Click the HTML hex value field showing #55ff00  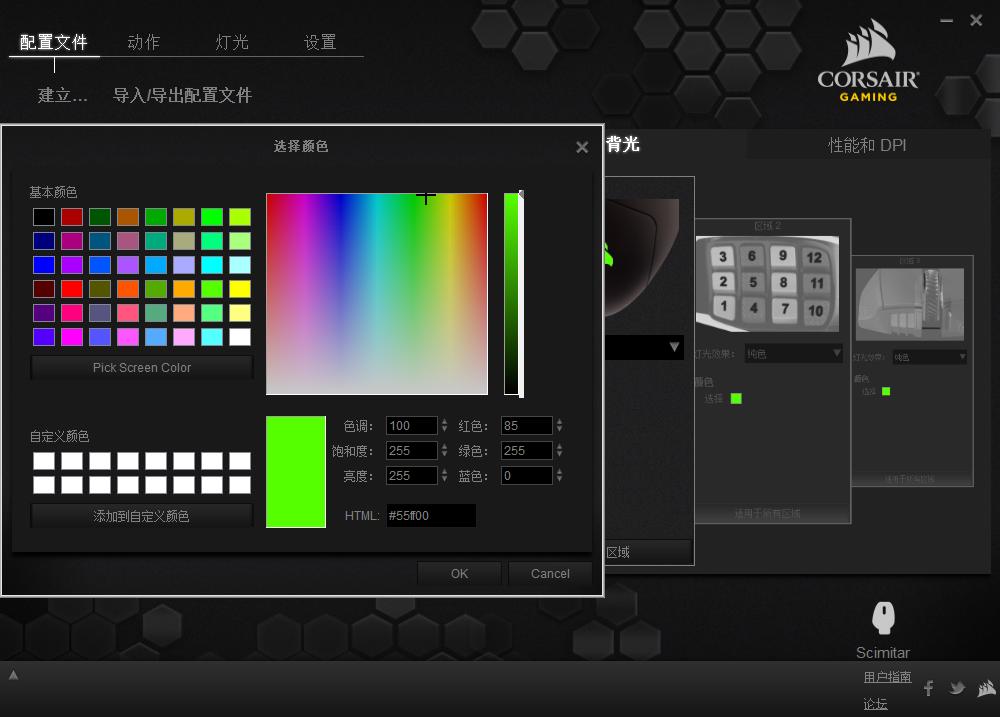[x=430, y=516]
